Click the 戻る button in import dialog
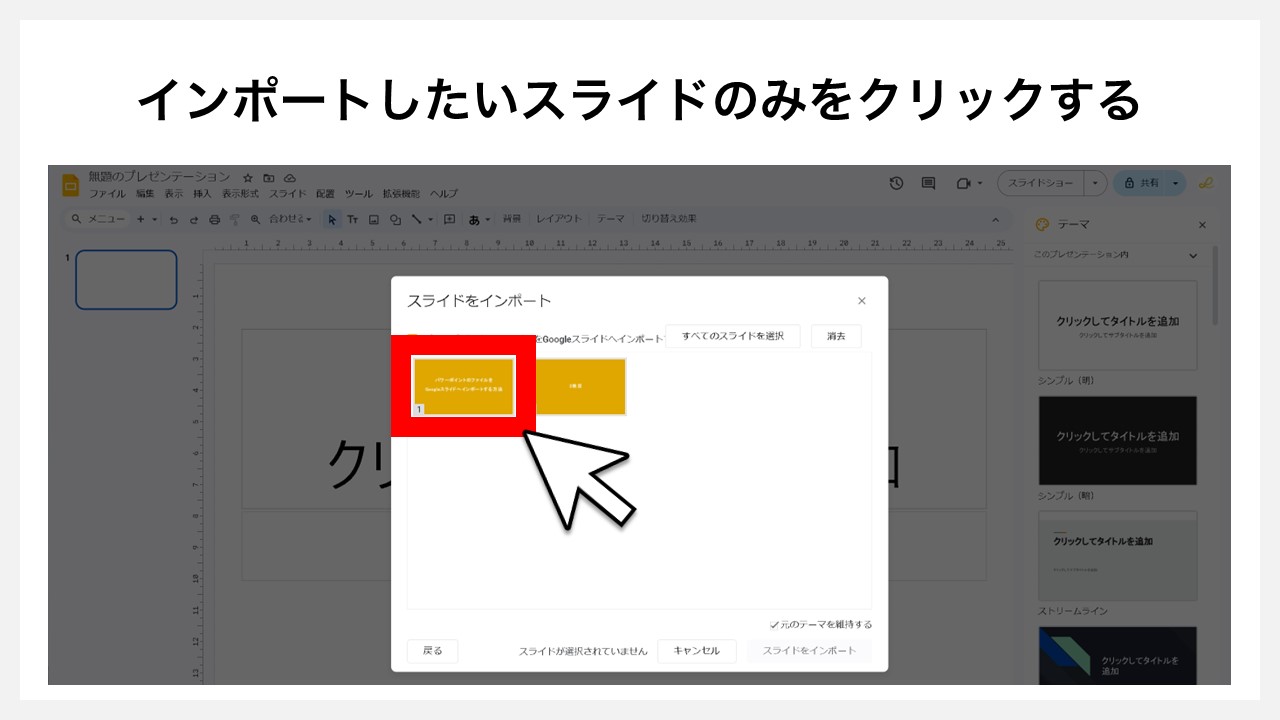Screen dimensions: 1280x720 (432, 650)
